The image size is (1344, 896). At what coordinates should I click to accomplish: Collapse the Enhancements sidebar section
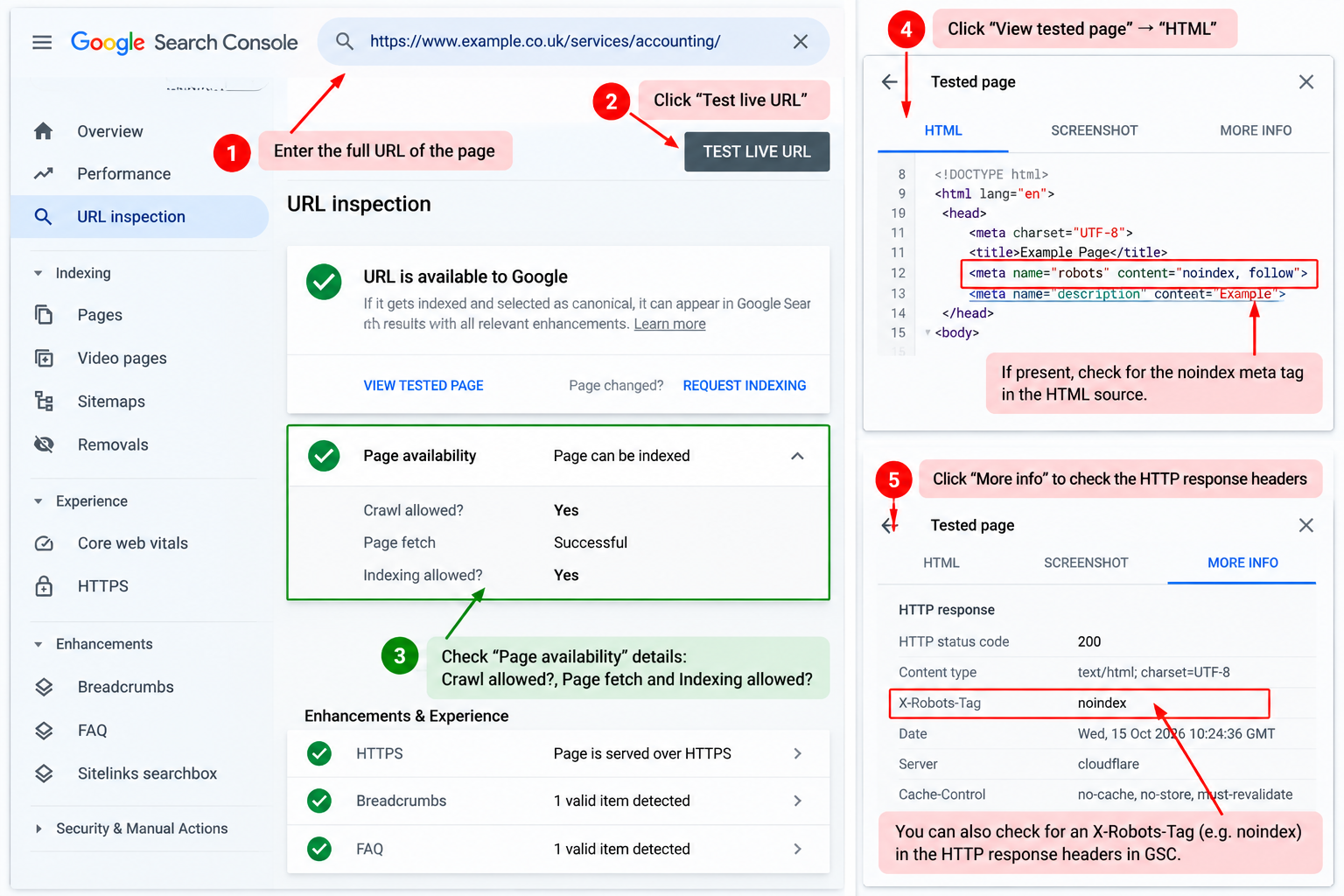click(x=38, y=644)
